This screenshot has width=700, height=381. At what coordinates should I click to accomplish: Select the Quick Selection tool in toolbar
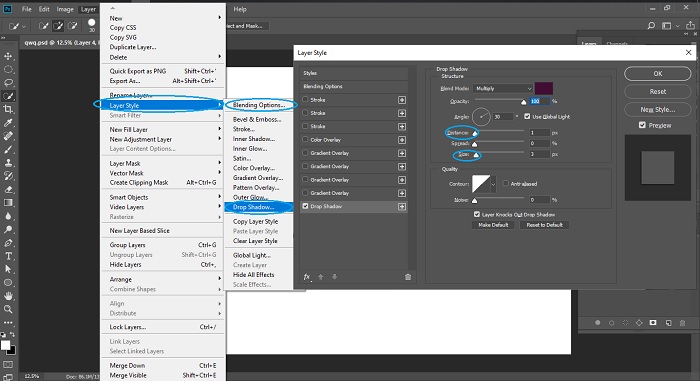pyautogui.click(x=8, y=96)
